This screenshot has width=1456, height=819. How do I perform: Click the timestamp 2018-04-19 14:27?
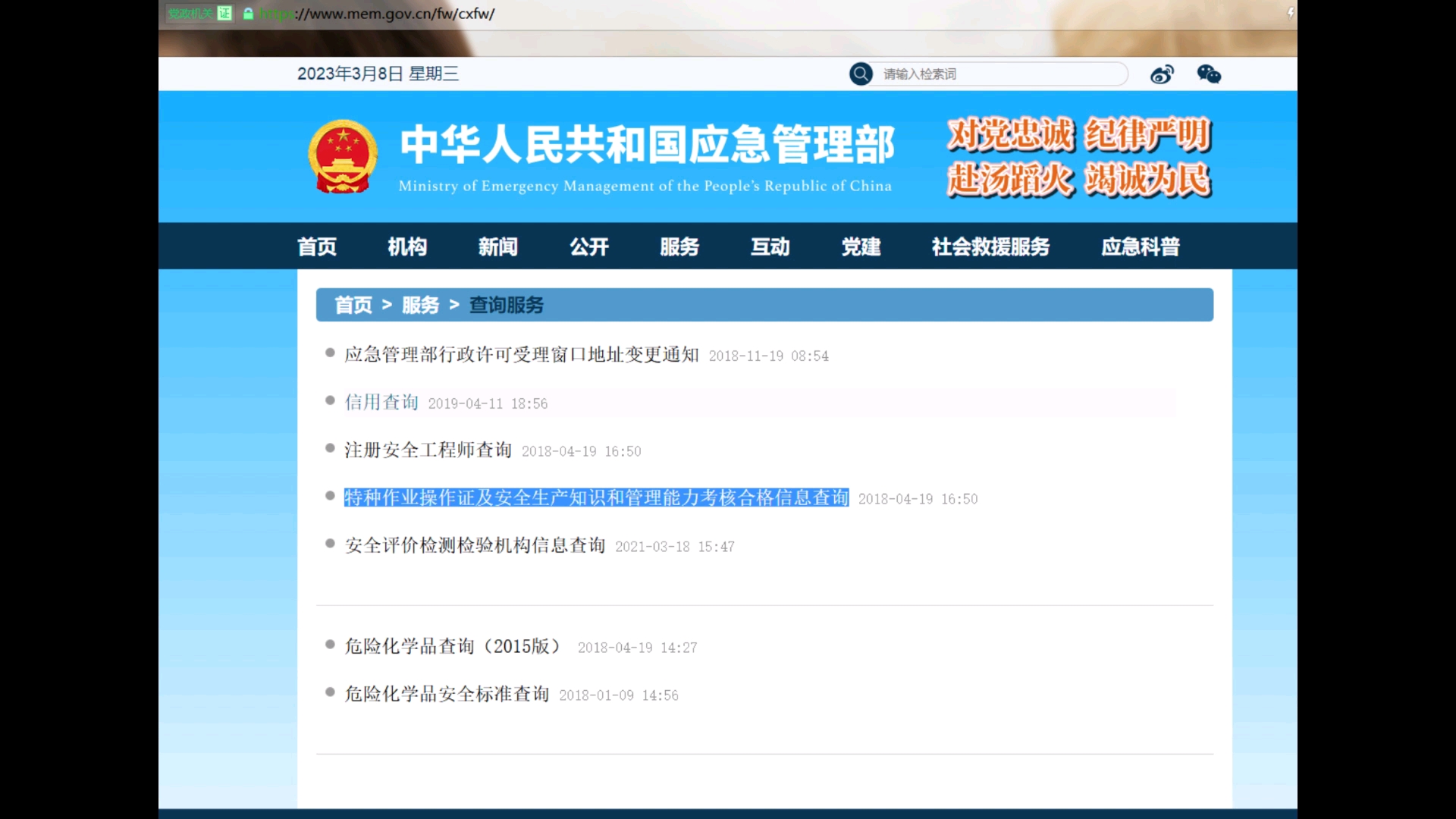coord(638,648)
